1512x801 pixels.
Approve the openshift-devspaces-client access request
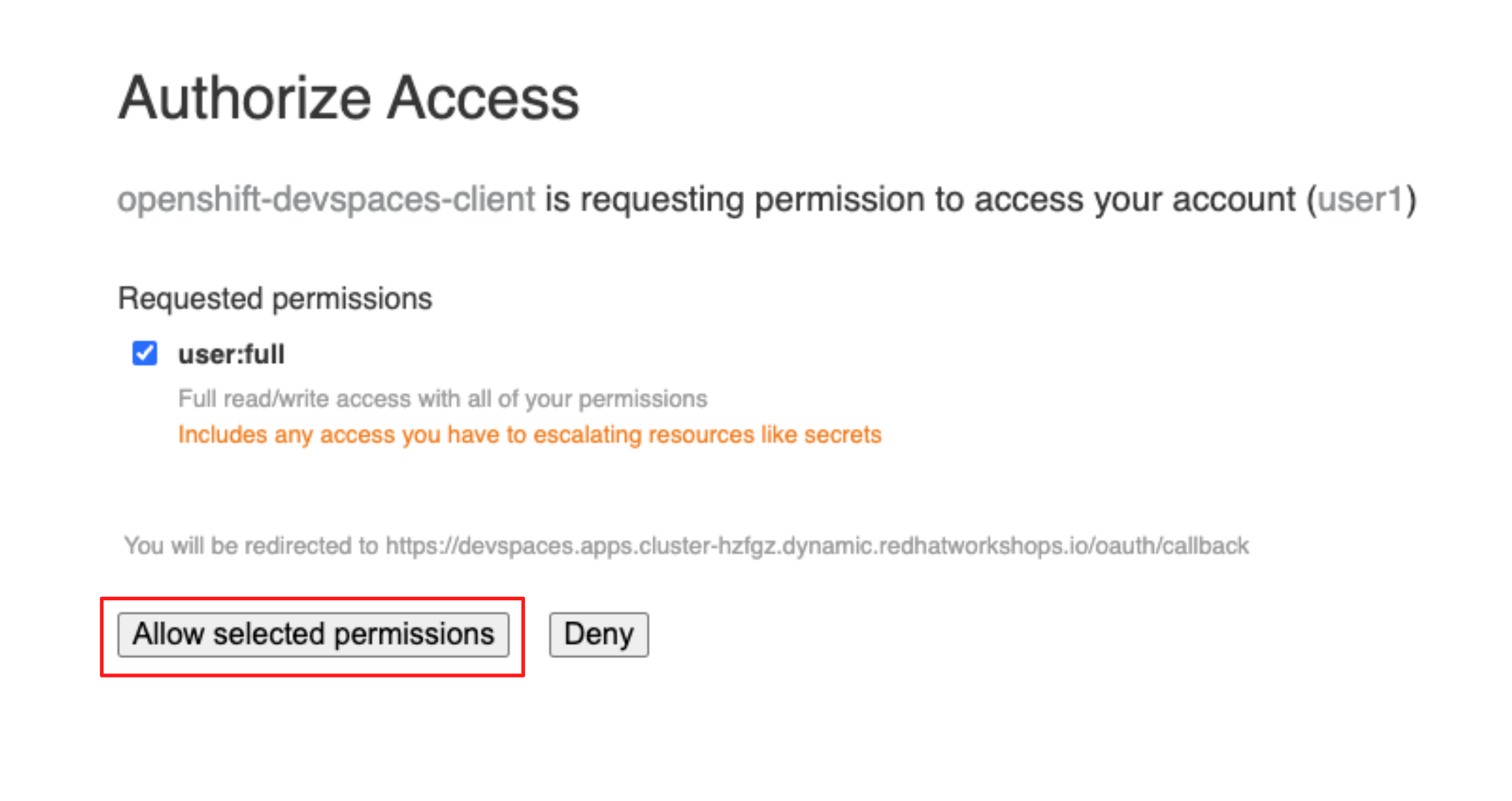313,634
